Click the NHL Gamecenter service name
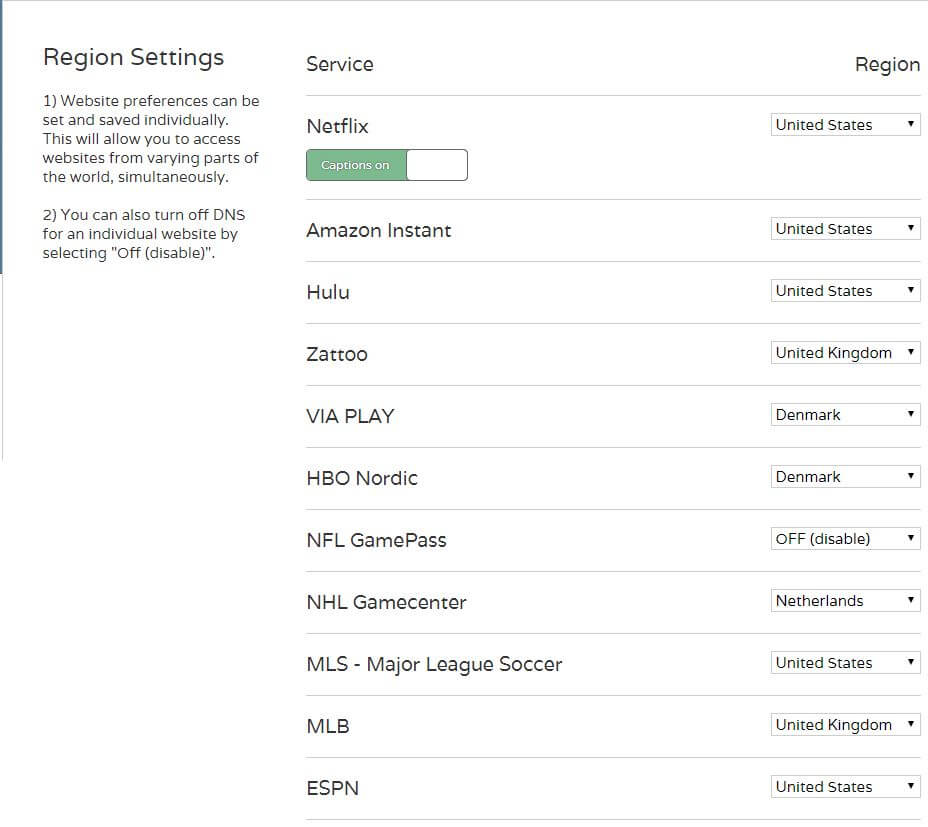Image resolution: width=928 pixels, height=827 pixels. pyautogui.click(x=386, y=603)
